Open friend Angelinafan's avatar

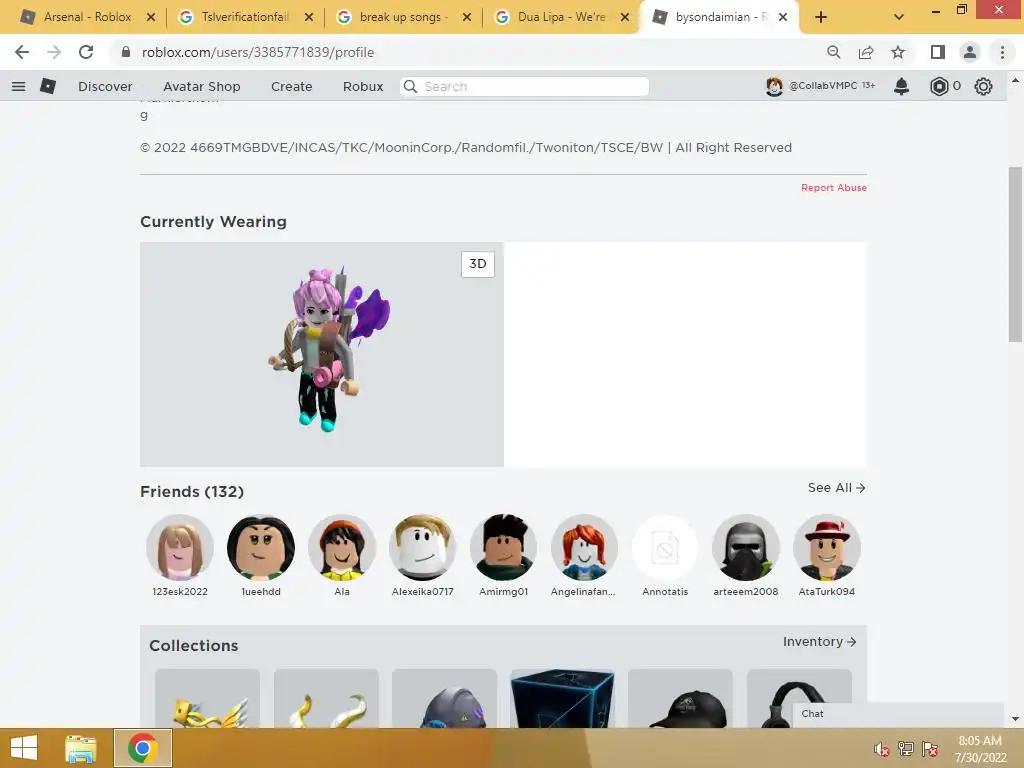[x=584, y=547]
